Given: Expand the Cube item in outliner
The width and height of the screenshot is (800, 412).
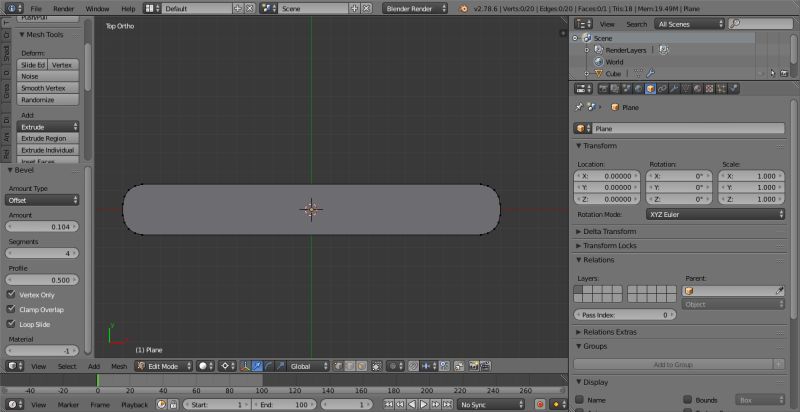Looking at the screenshot, I should tap(586, 74).
